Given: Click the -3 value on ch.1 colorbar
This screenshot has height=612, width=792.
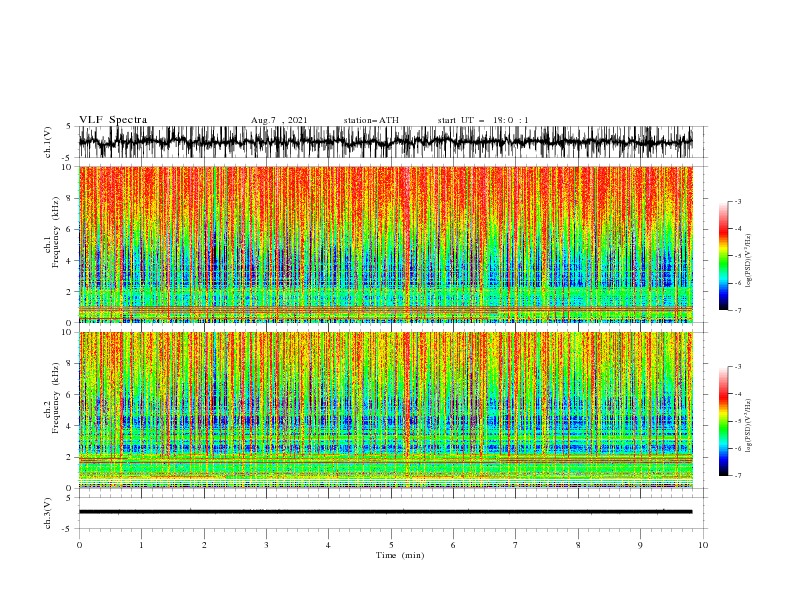Looking at the screenshot, I should [x=737, y=201].
